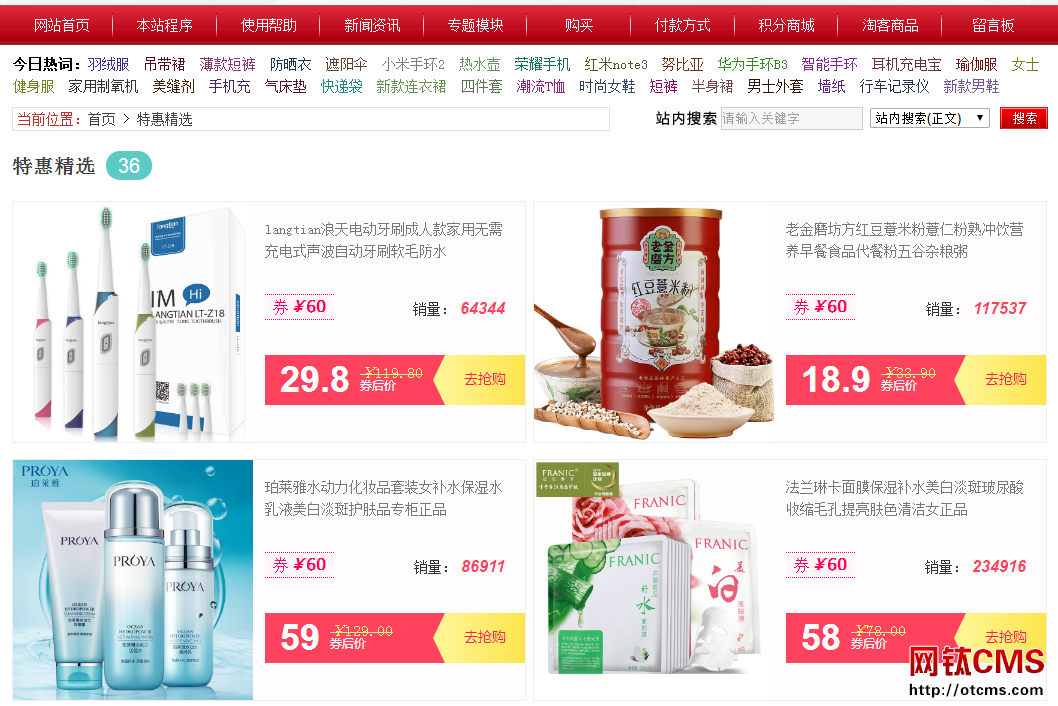Click 去抢购 on the toothbrush product
This screenshot has width=1058, height=706.
(x=484, y=379)
